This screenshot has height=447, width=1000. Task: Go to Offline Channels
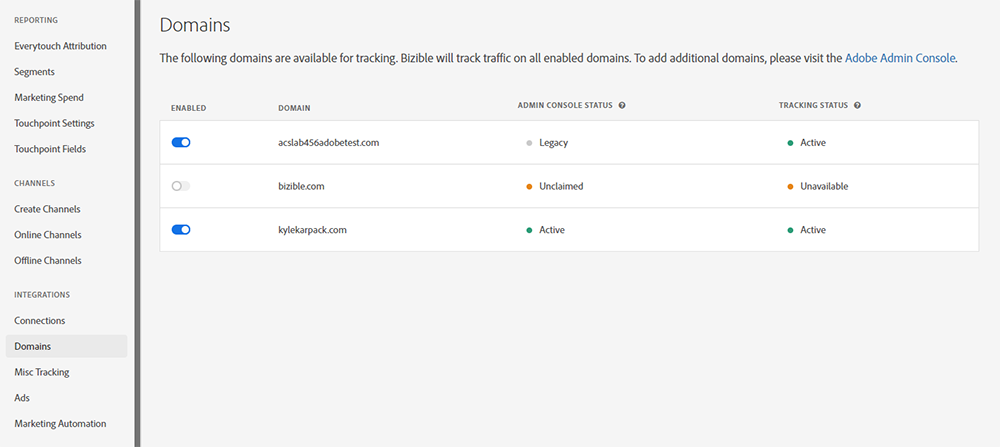click(x=47, y=261)
